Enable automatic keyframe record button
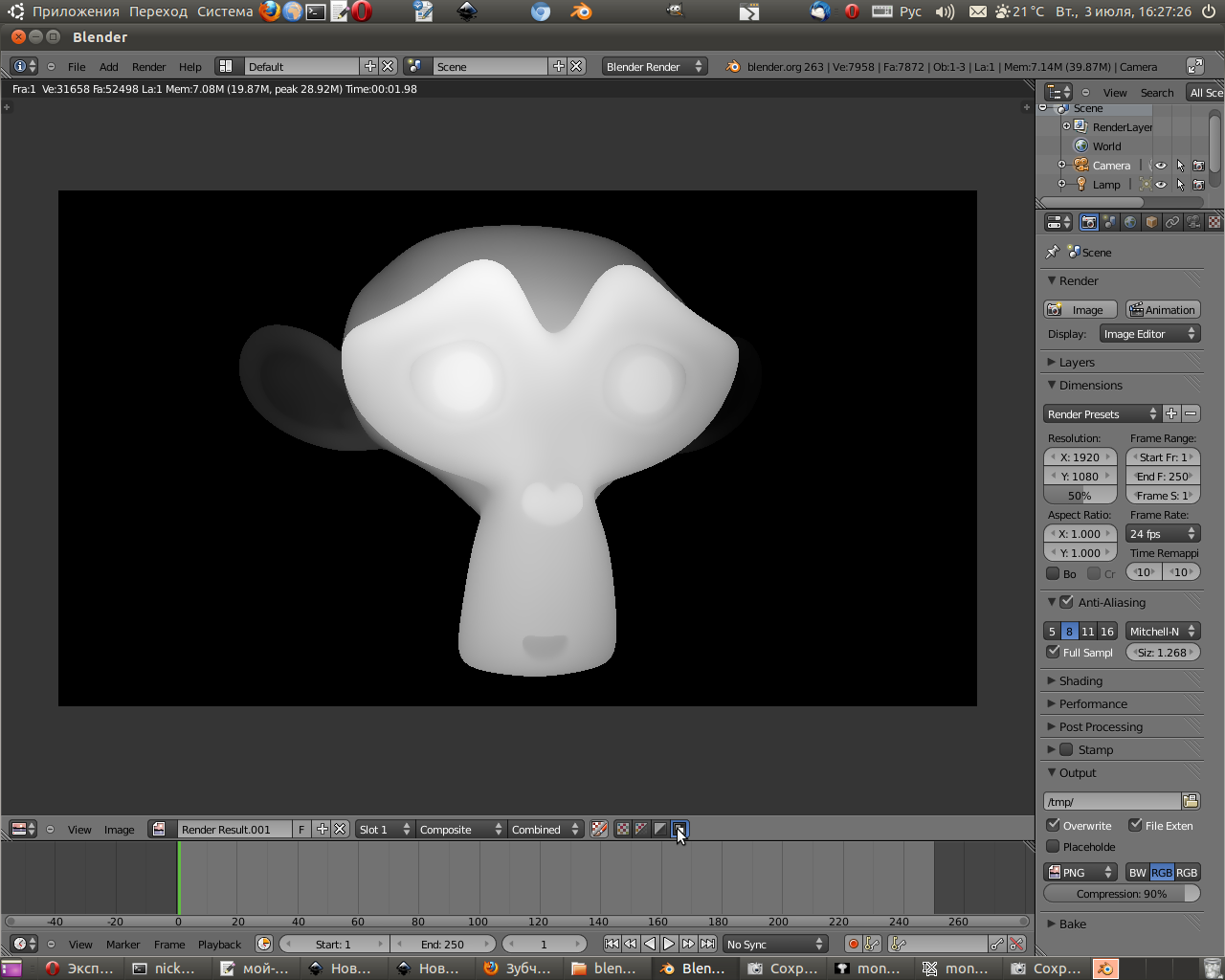The width and height of the screenshot is (1225, 980). tap(853, 944)
